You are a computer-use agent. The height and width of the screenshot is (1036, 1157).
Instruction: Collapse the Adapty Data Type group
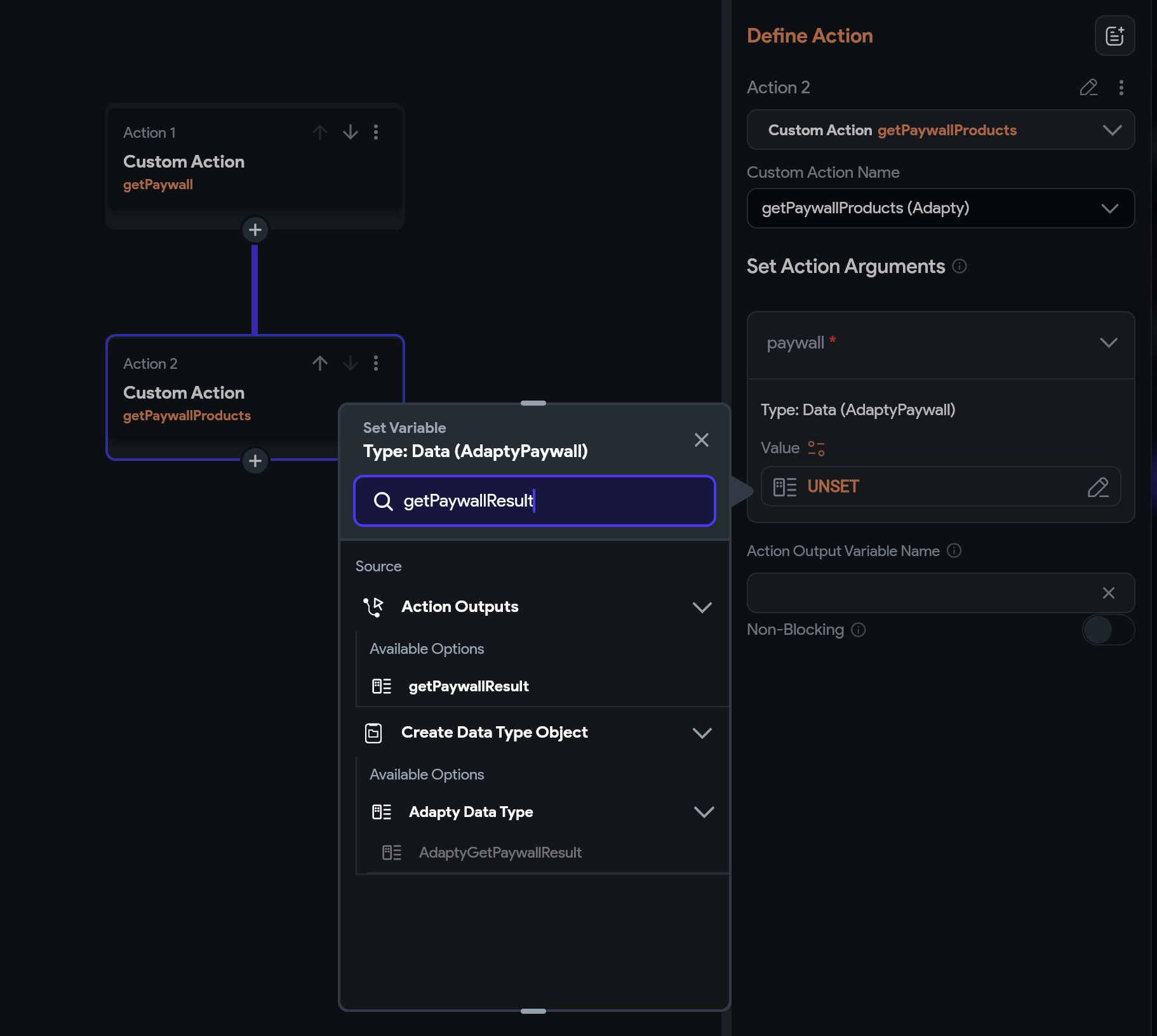coord(704,813)
